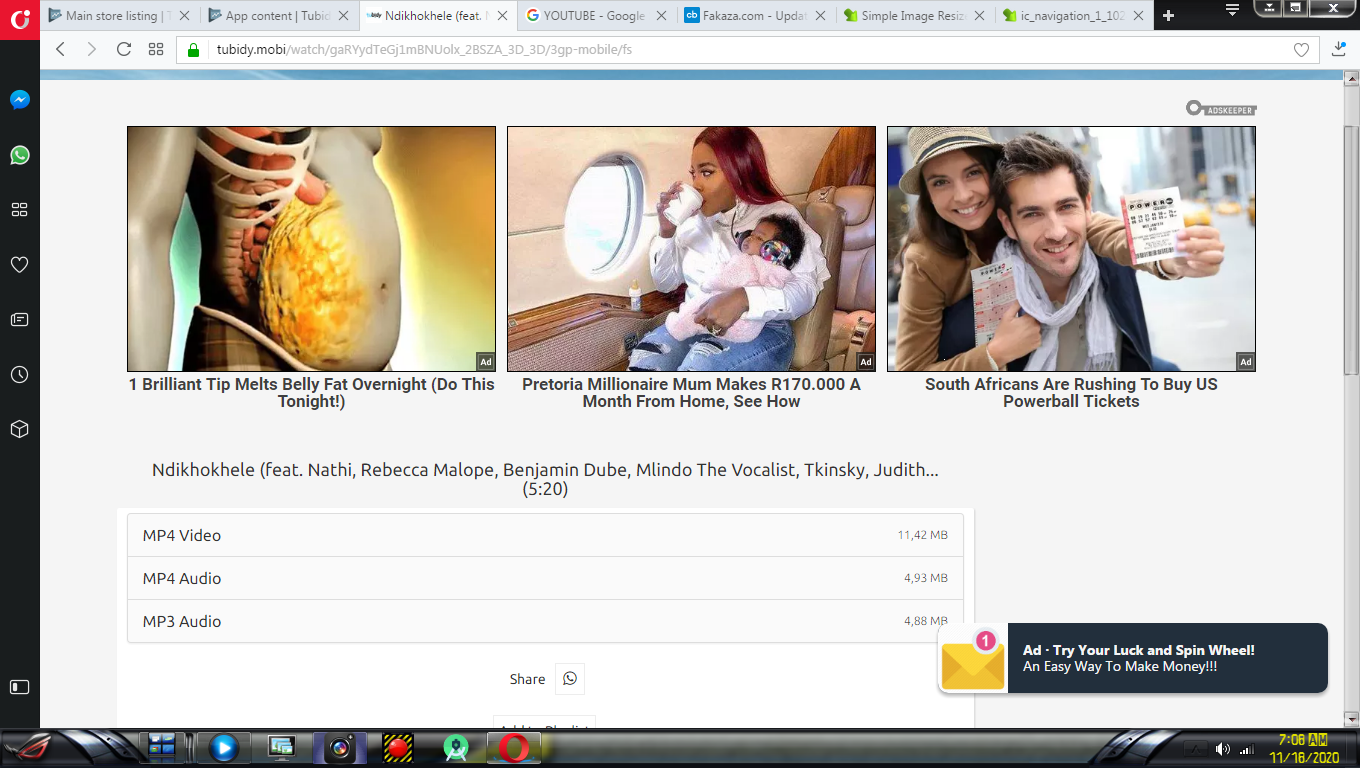The image size is (1360, 768).
Task: Close the App content tab
Action: coord(343,16)
